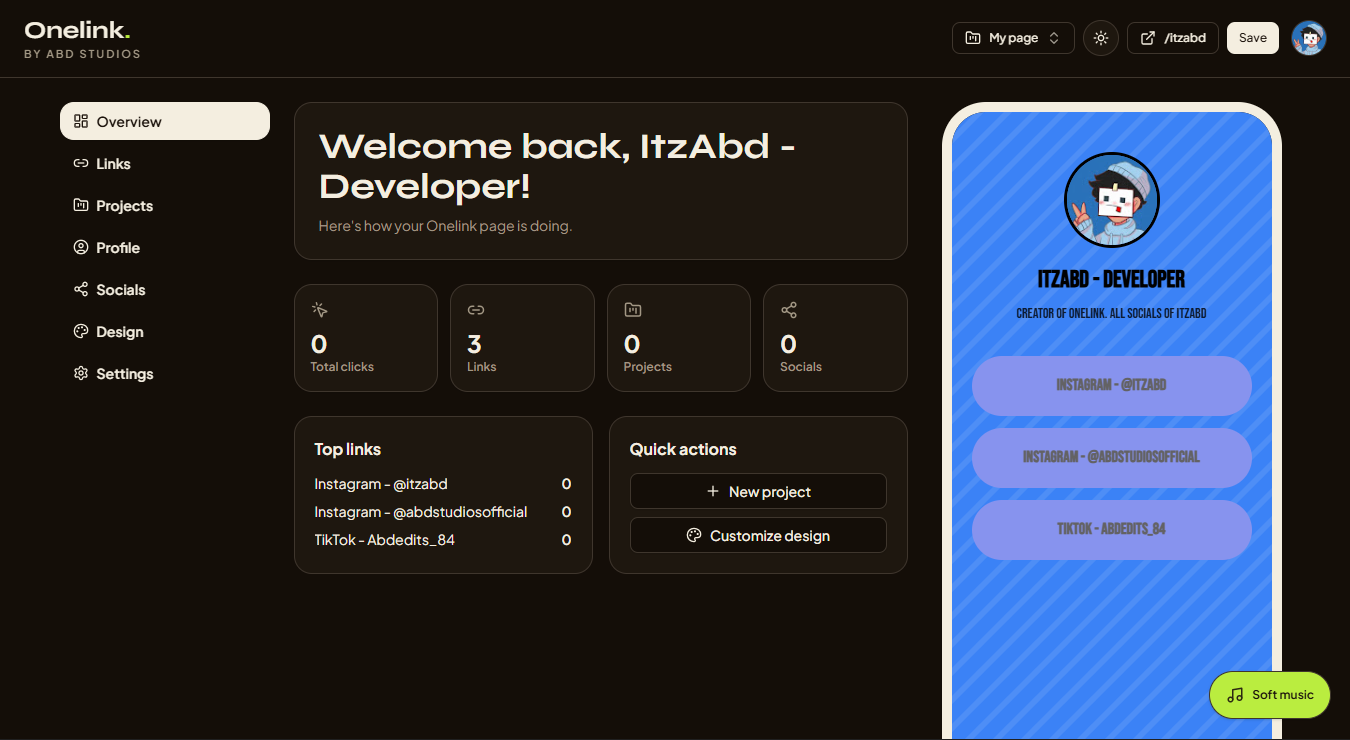Click the Welcome back heading text
1350x740 pixels.
557,166
